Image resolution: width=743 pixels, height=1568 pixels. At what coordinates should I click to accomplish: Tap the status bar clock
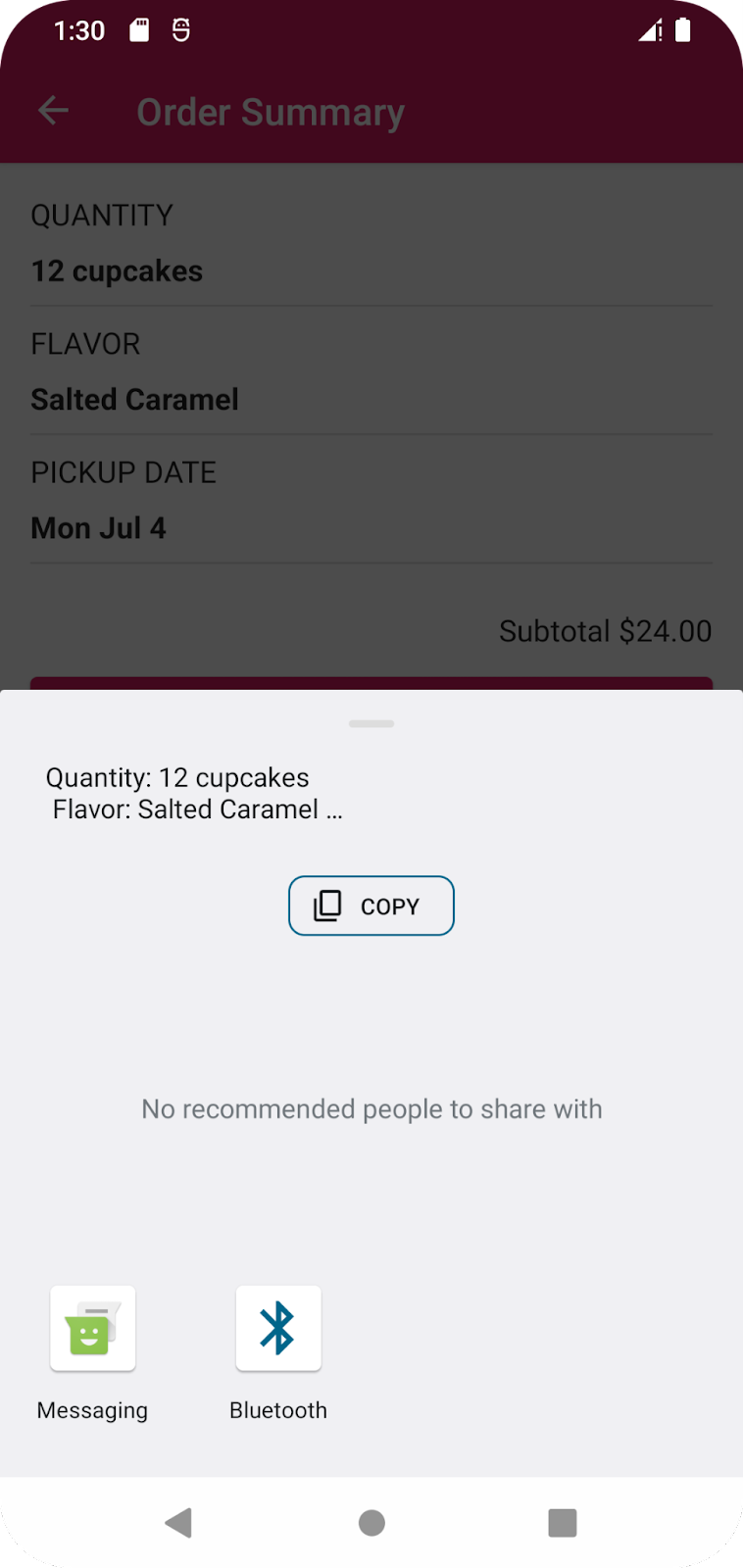point(79,30)
